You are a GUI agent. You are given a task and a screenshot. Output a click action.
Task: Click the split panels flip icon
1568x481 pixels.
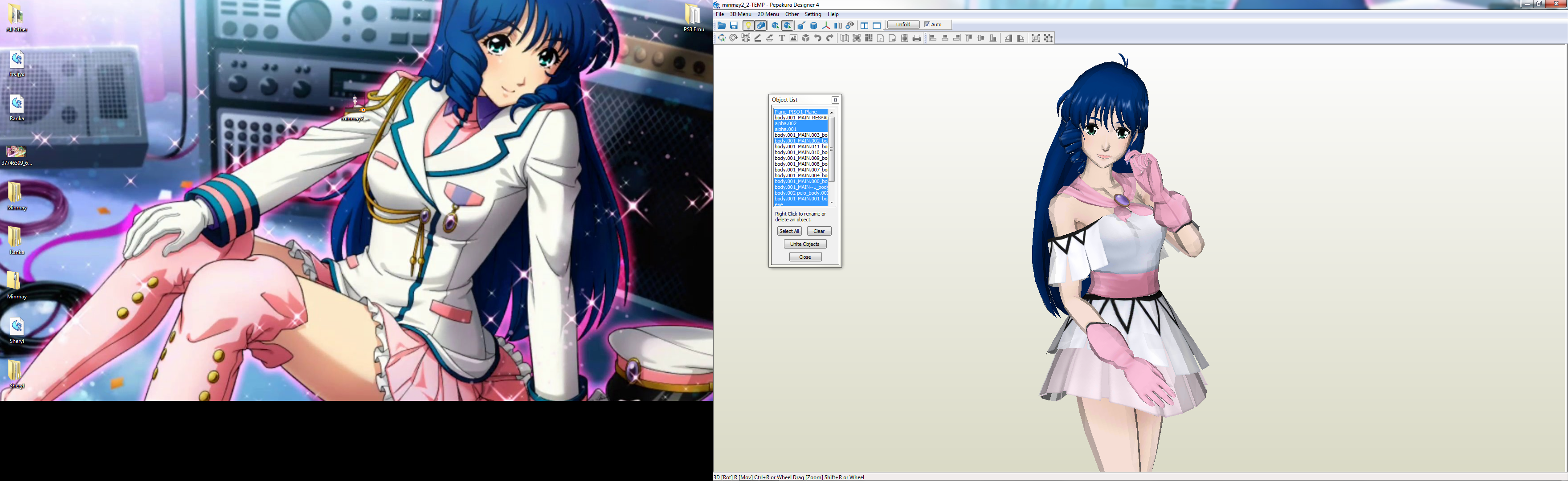click(838, 25)
